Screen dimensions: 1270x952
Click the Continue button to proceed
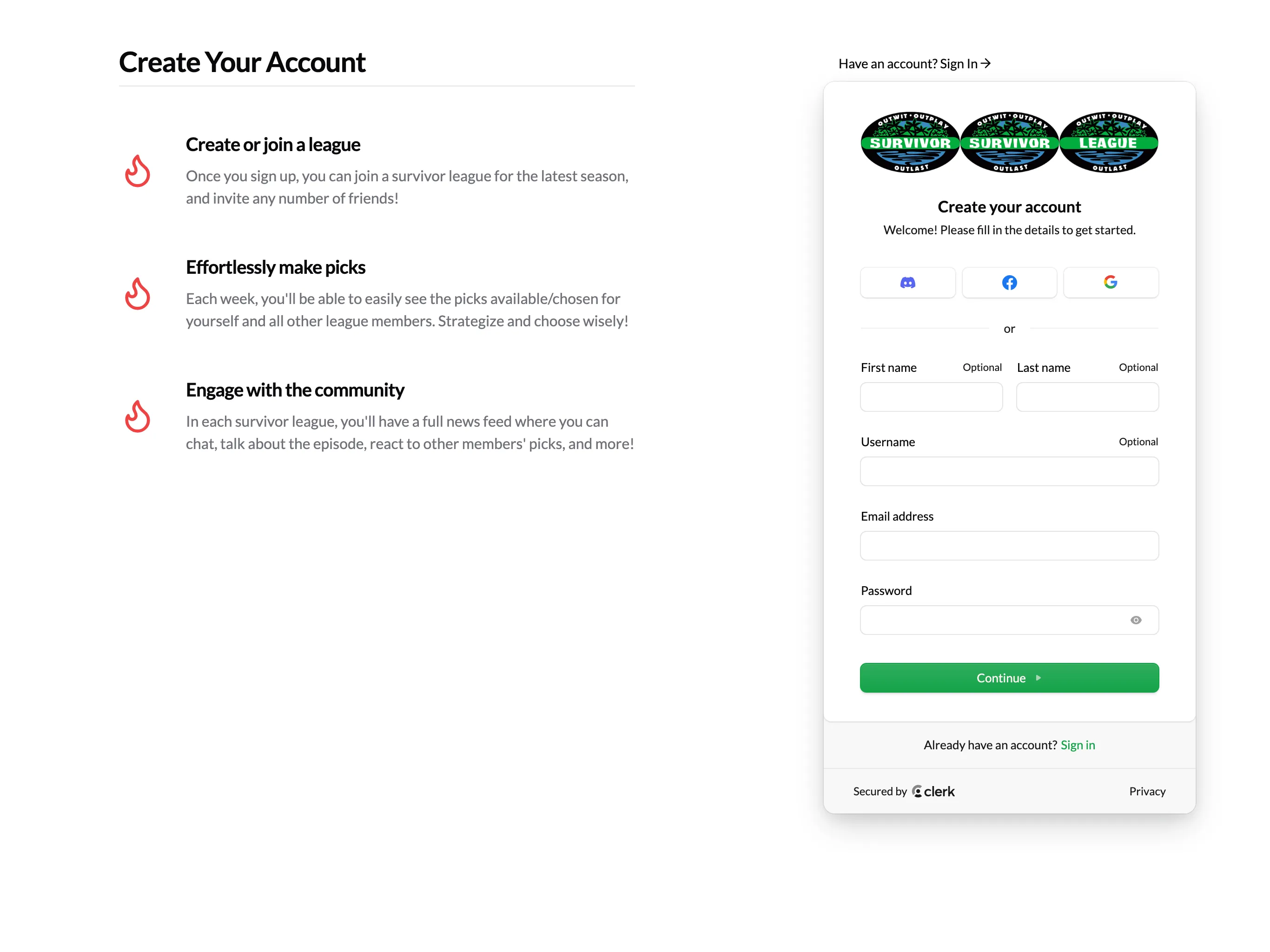[1009, 678]
